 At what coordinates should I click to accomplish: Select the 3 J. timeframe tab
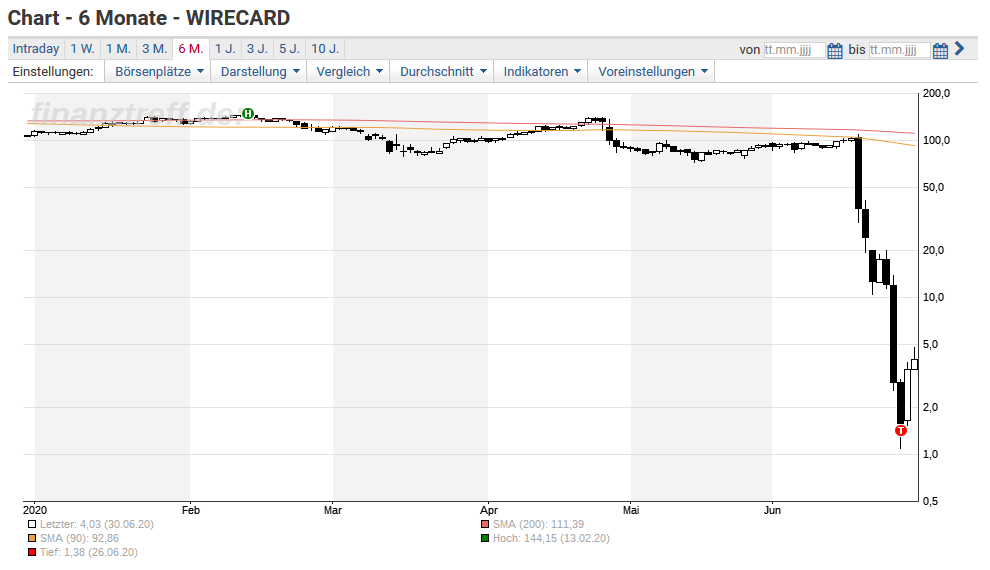coord(258,49)
